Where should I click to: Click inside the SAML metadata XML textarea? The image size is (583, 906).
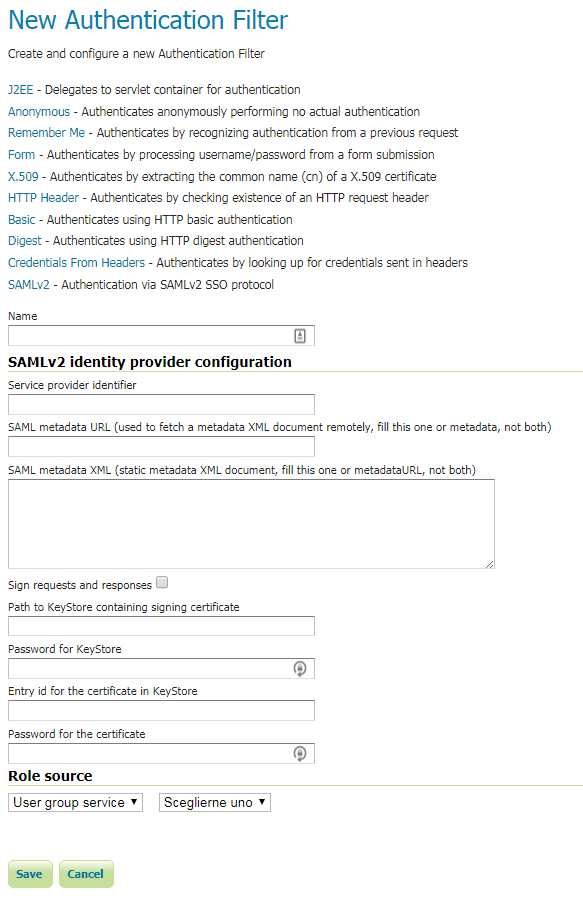251,523
